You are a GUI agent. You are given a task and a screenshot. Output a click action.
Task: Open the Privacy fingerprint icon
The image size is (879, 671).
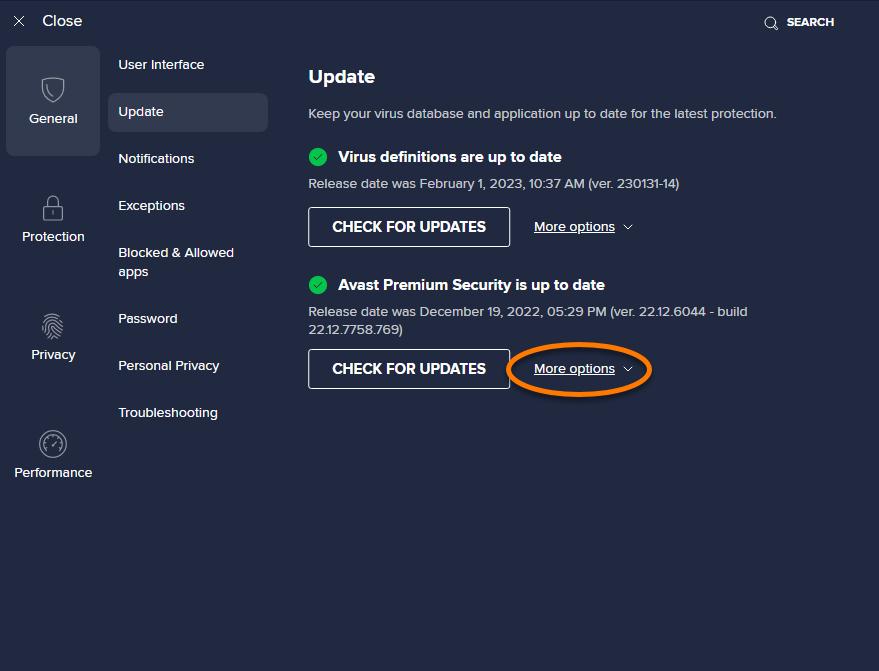tap(53, 326)
